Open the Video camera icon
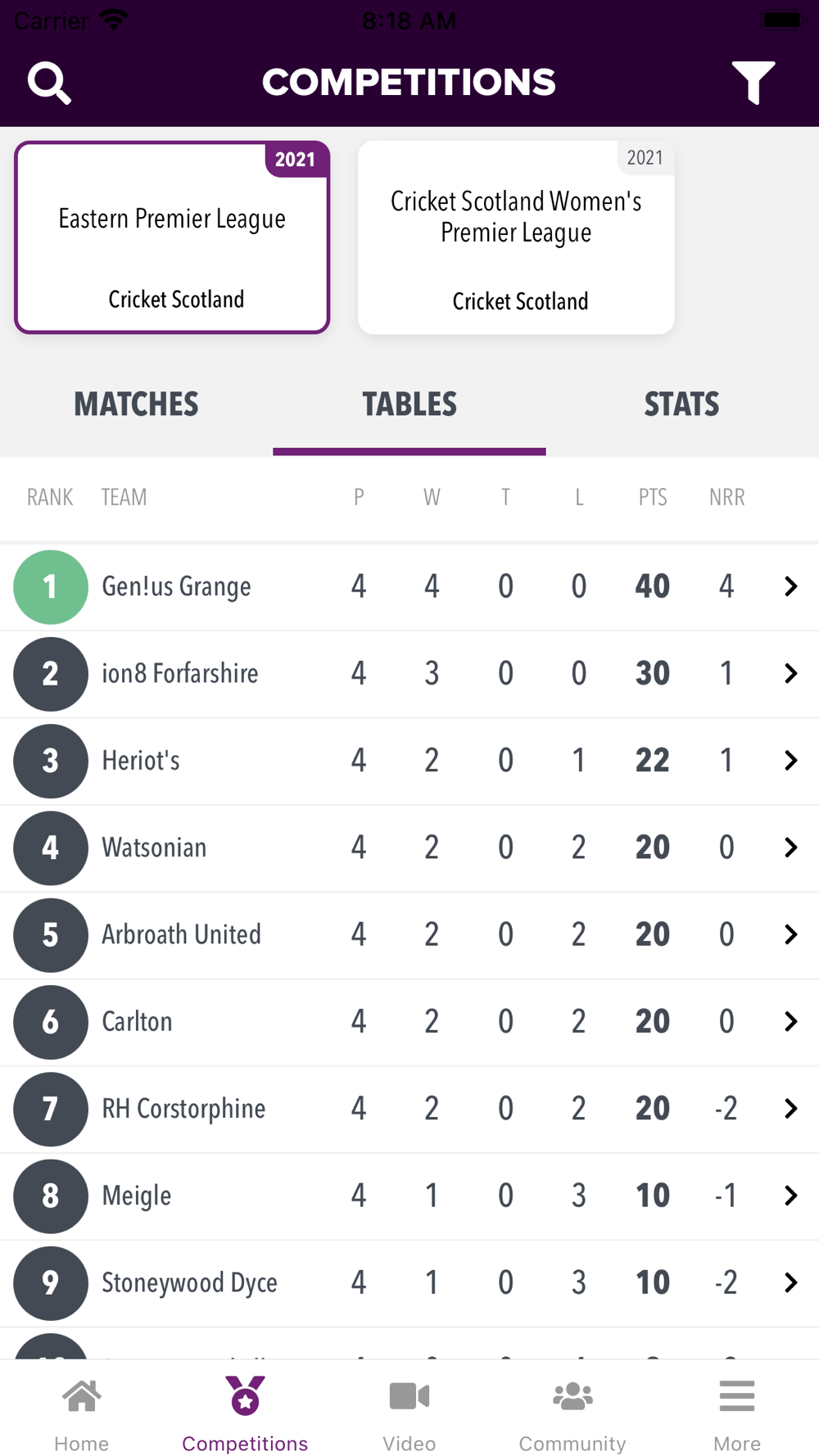The image size is (819, 1456). (409, 1396)
